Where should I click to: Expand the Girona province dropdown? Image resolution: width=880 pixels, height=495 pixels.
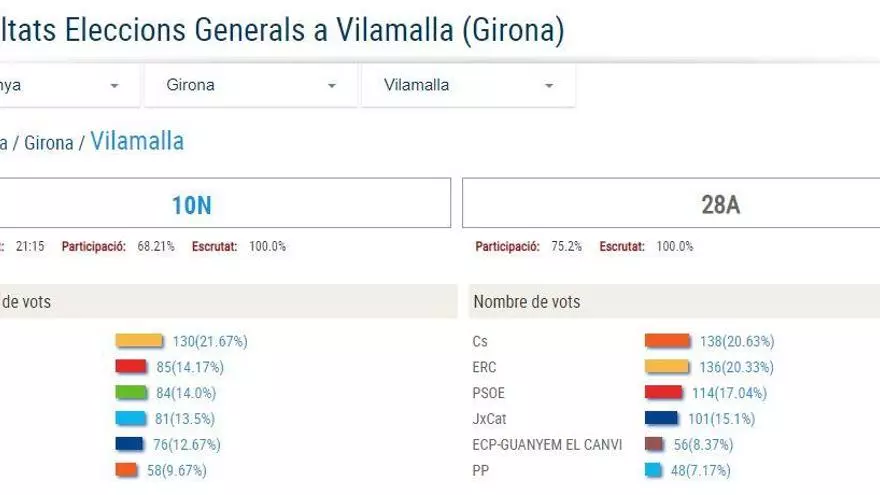[x=250, y=86]
